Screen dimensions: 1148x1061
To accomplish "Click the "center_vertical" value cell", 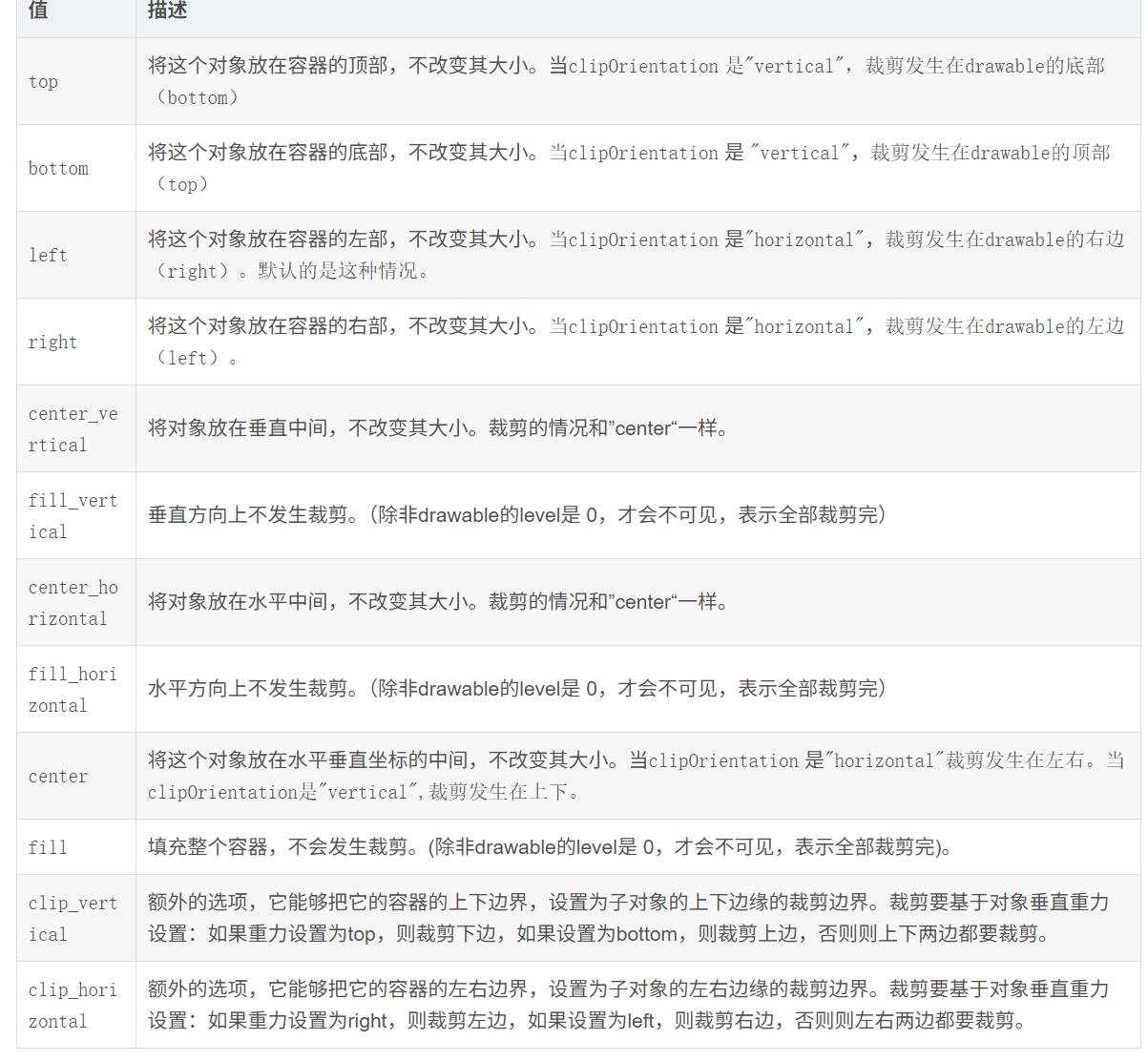I will pyautogui.click(x=73, y=429).
